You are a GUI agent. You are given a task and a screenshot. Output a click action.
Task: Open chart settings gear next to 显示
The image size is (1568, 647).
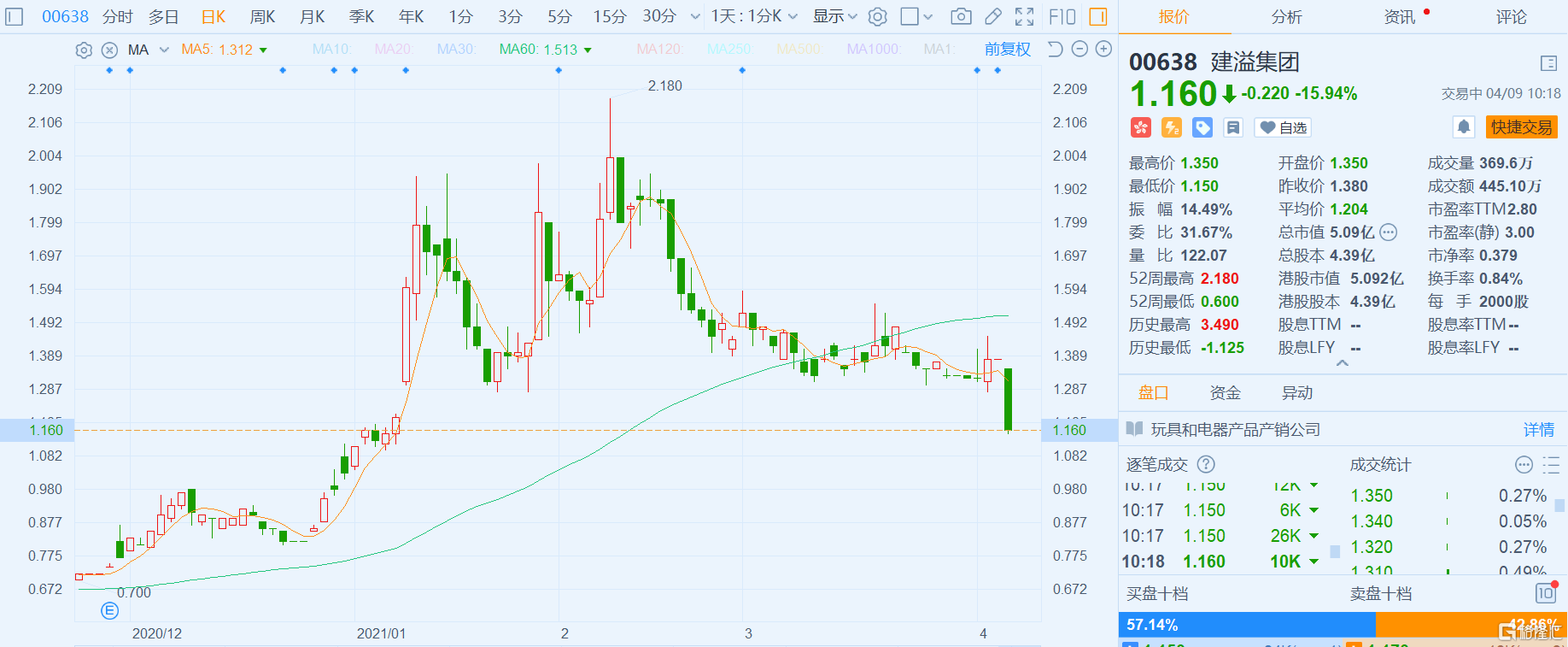pyautogui.click(x=877, y=16)
